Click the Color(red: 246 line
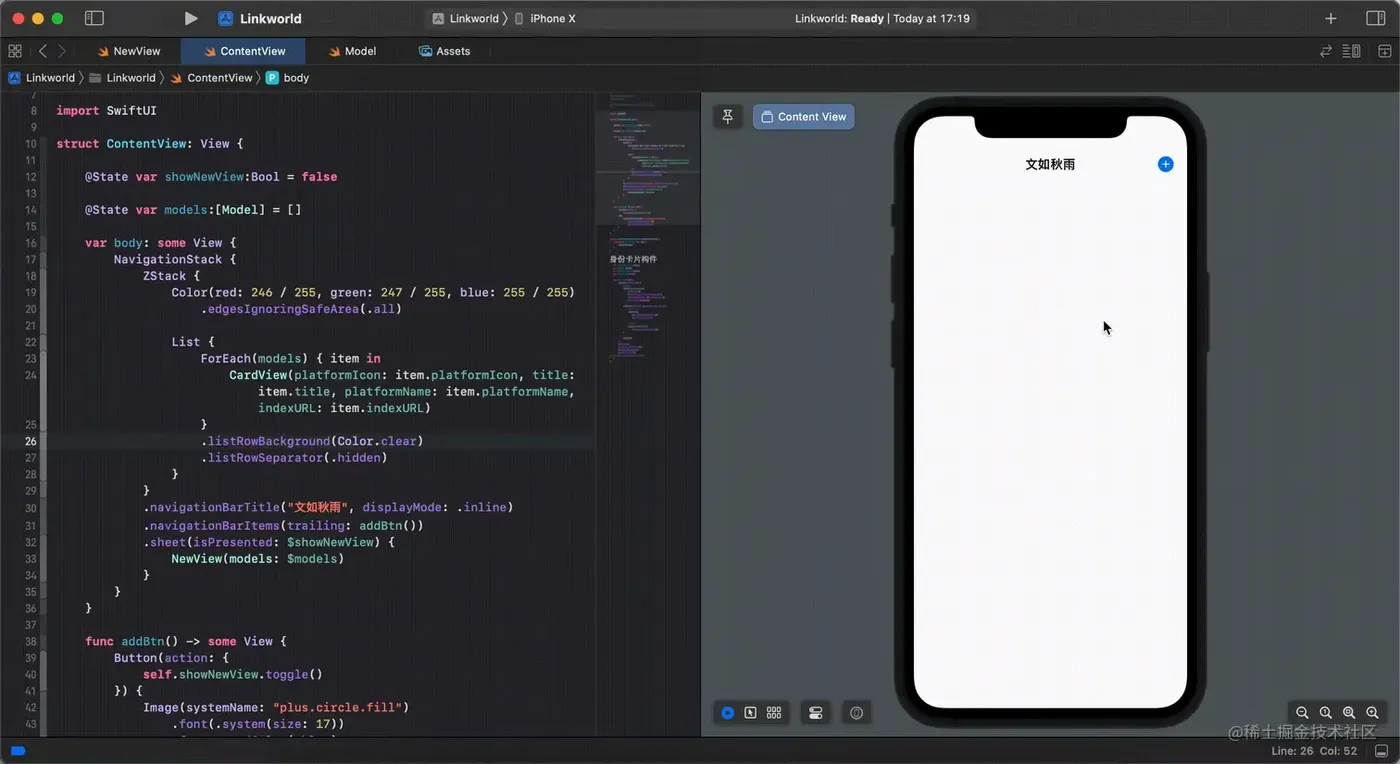1400x764 pixels. point(373,292)
